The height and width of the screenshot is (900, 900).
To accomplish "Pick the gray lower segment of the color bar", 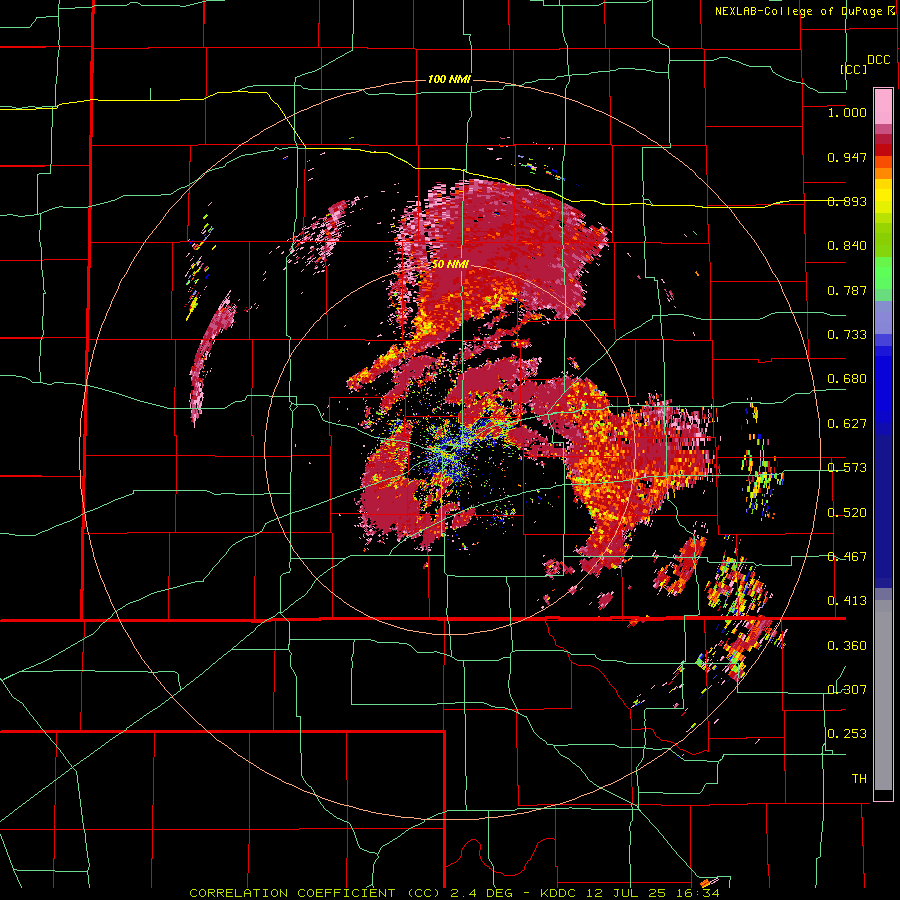I will [883, 695].
